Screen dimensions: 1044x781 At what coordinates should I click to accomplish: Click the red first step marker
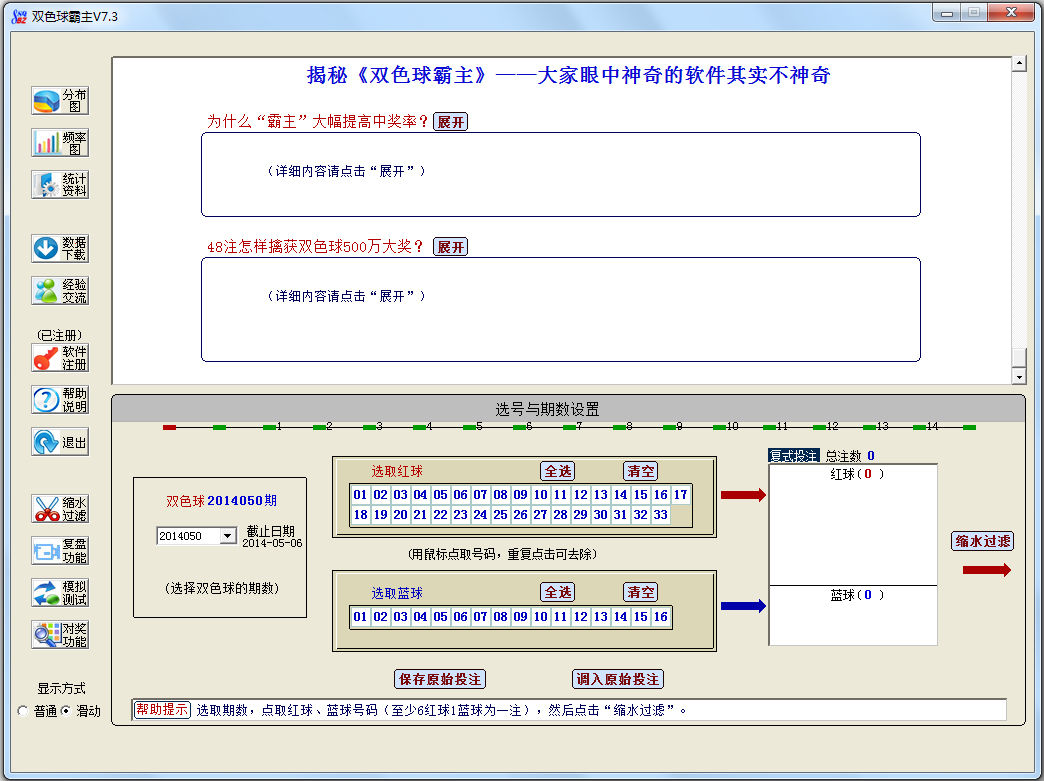(169, 427)
